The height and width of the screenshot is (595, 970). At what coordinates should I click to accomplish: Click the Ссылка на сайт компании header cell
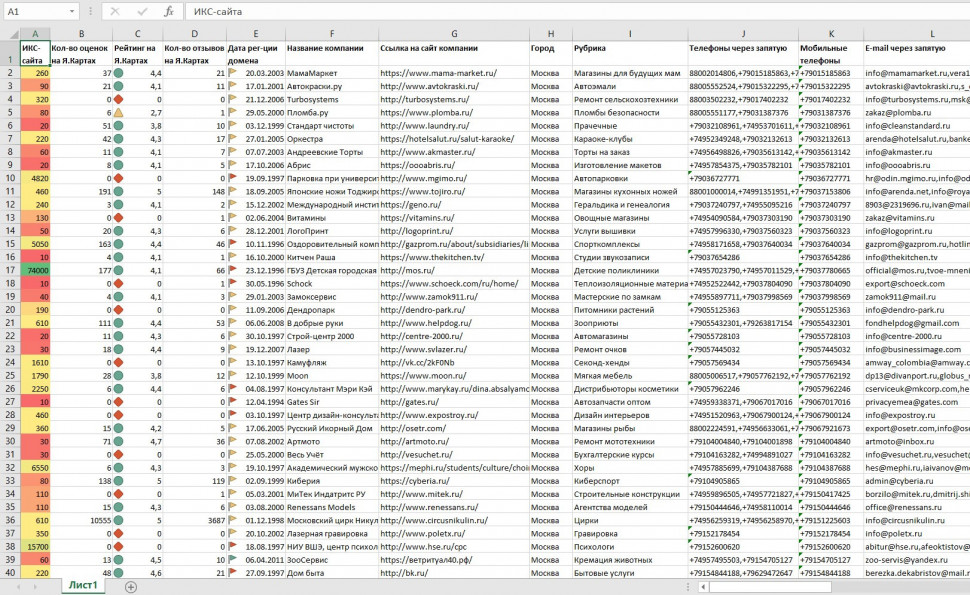point(454,54)
